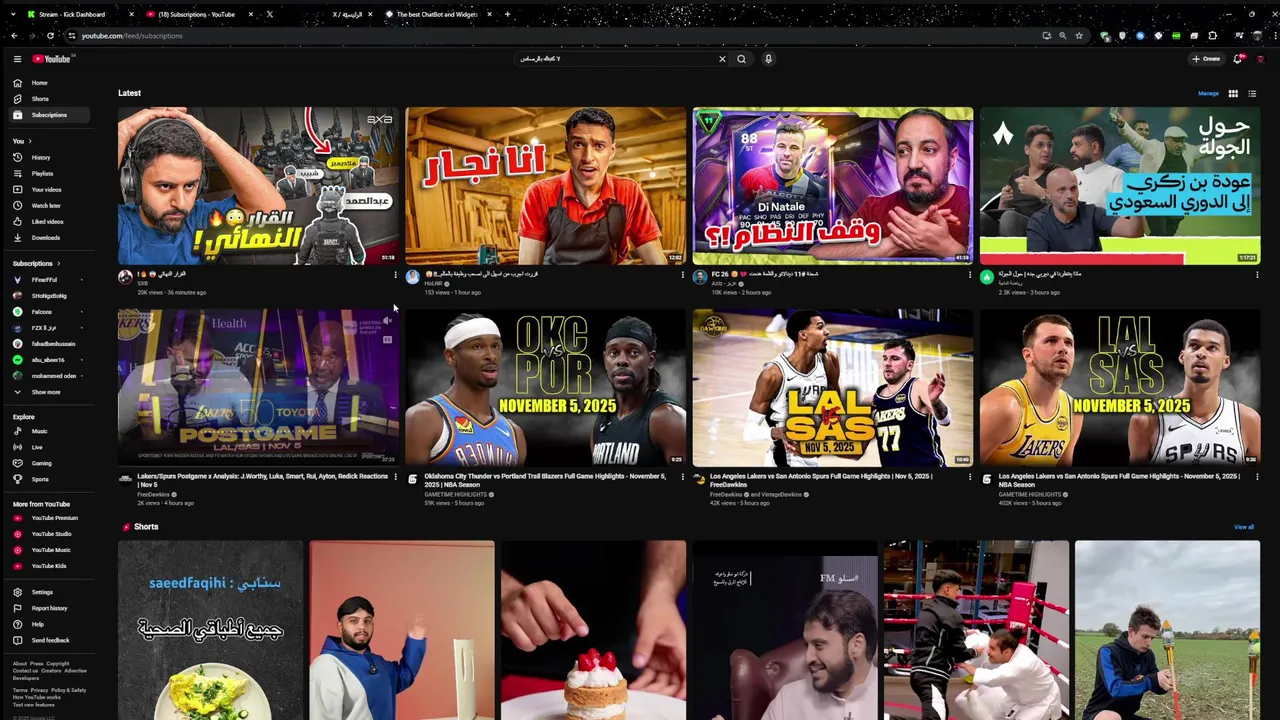1280x720 pixels.
Task: Switch to list view layout
Action: pyautogui.click(x=1252, y=93)
